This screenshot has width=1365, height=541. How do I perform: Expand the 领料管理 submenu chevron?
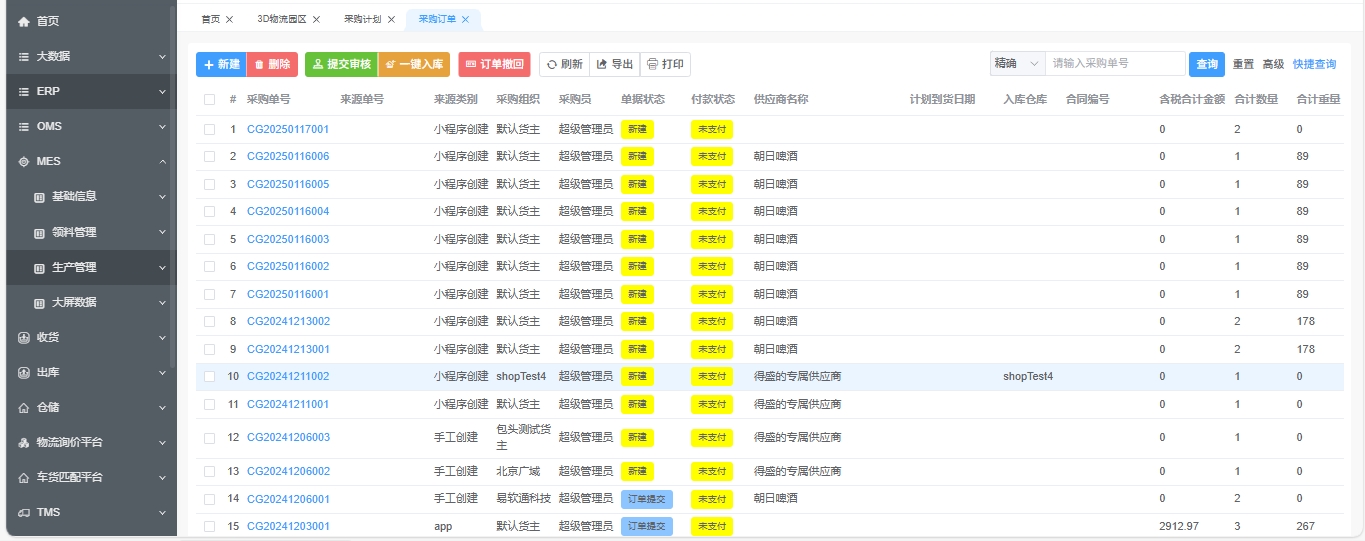(162, 232)
